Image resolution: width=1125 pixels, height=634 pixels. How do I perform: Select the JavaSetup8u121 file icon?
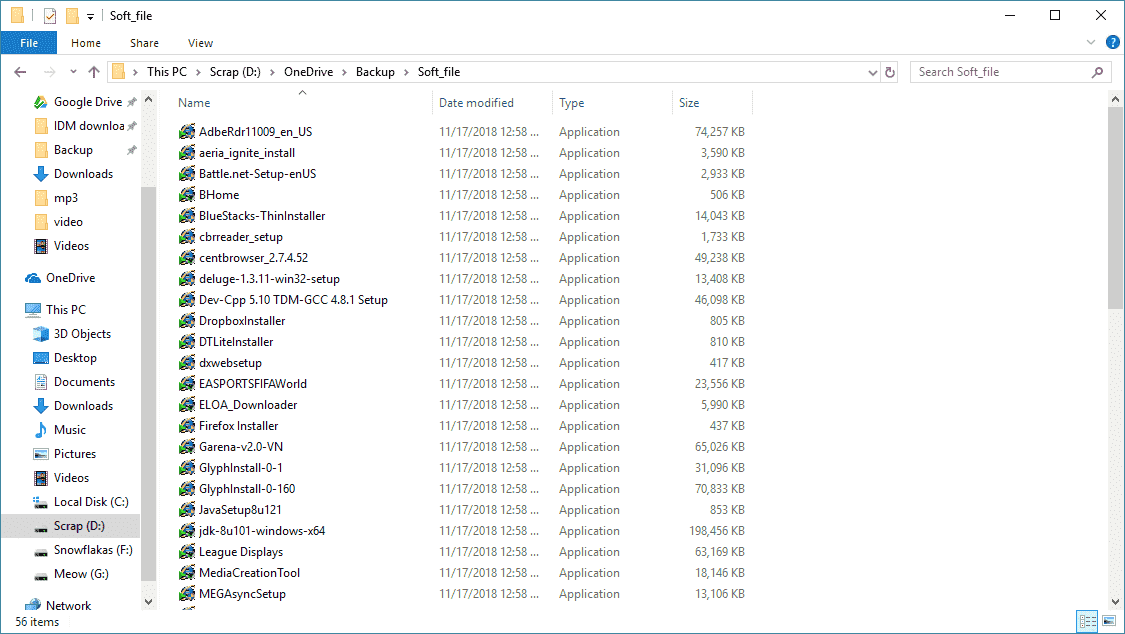[x=187, y=509]
